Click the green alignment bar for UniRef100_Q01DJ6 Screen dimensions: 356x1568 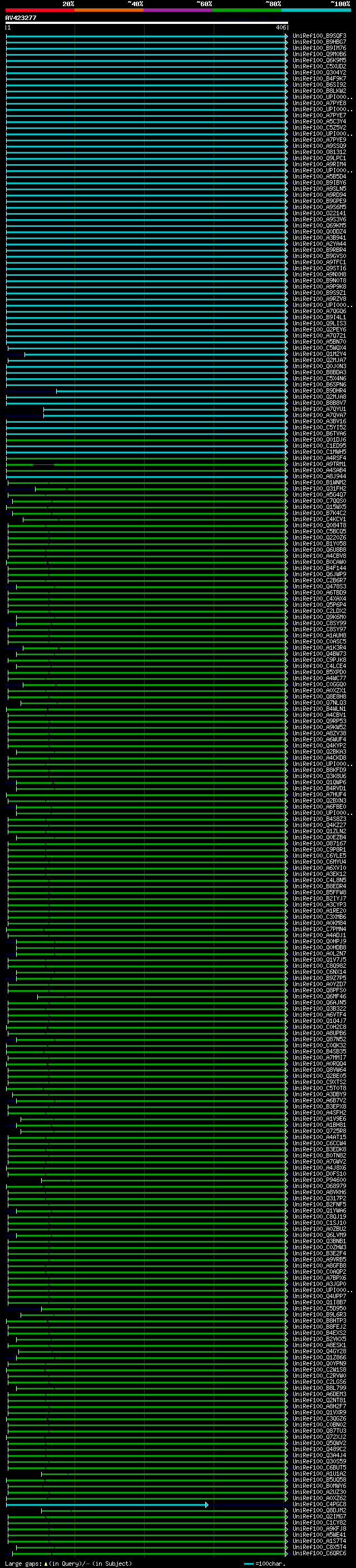147,439
